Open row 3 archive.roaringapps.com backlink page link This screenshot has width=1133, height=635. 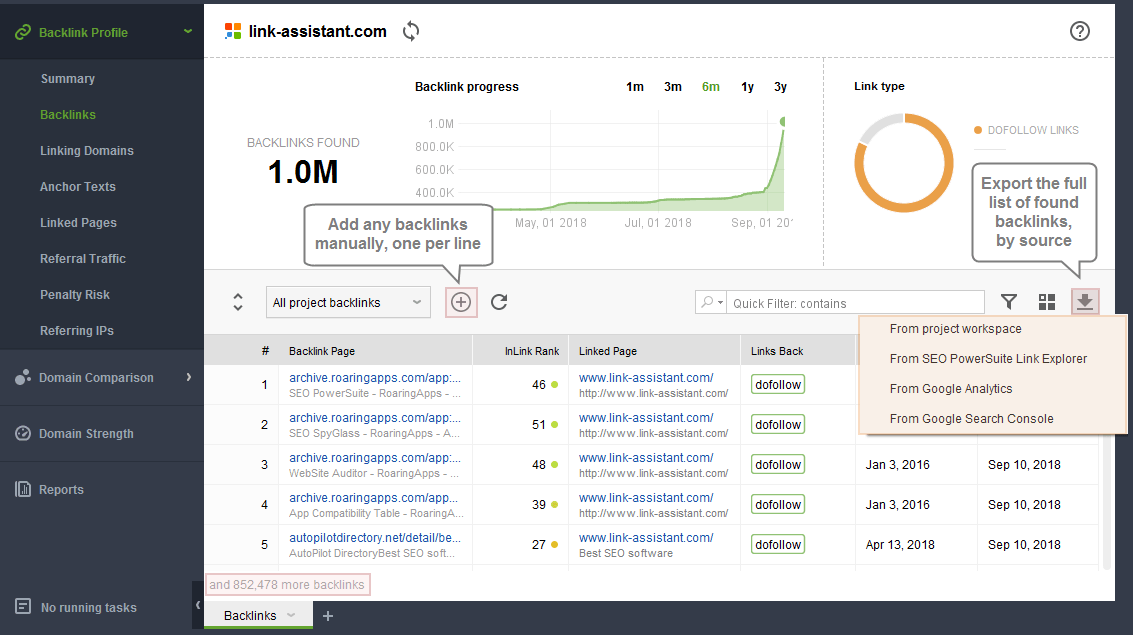pos(375,458)
